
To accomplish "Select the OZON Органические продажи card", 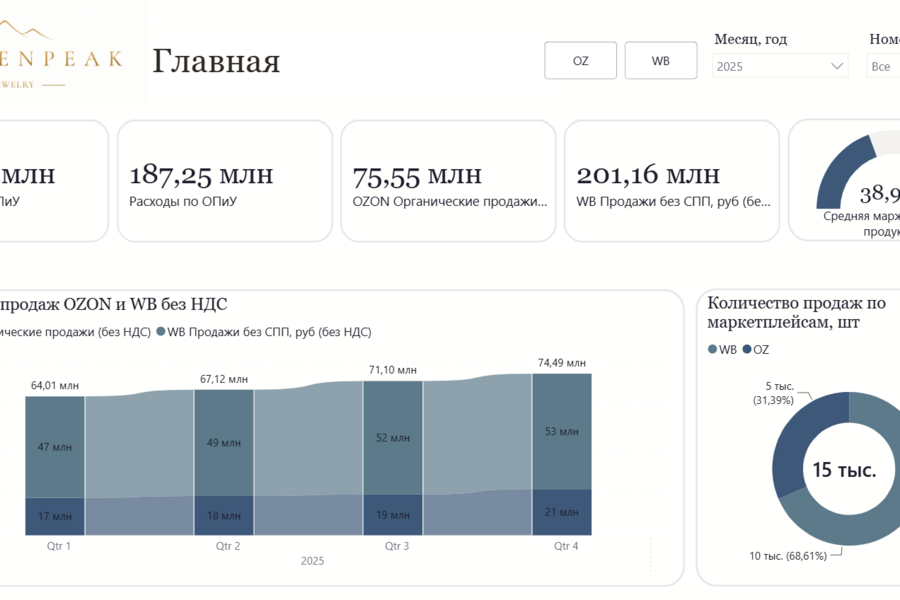I will click(448, 181).
